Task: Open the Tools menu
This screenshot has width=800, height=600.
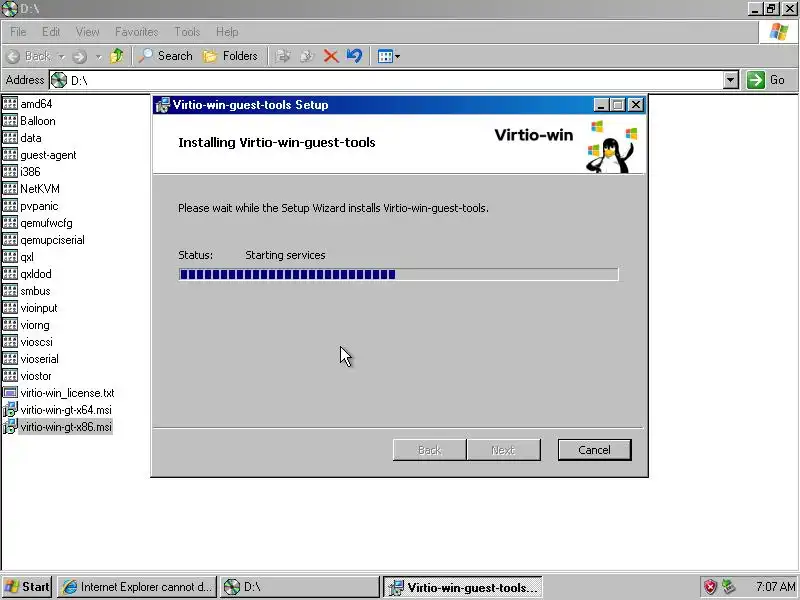Action: click(x=187, y=32)
